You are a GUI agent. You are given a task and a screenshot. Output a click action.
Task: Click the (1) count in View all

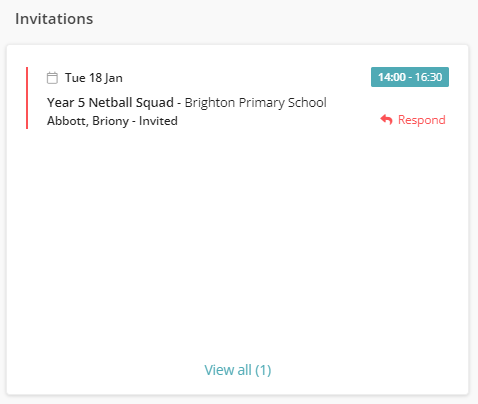coord(263,370)
